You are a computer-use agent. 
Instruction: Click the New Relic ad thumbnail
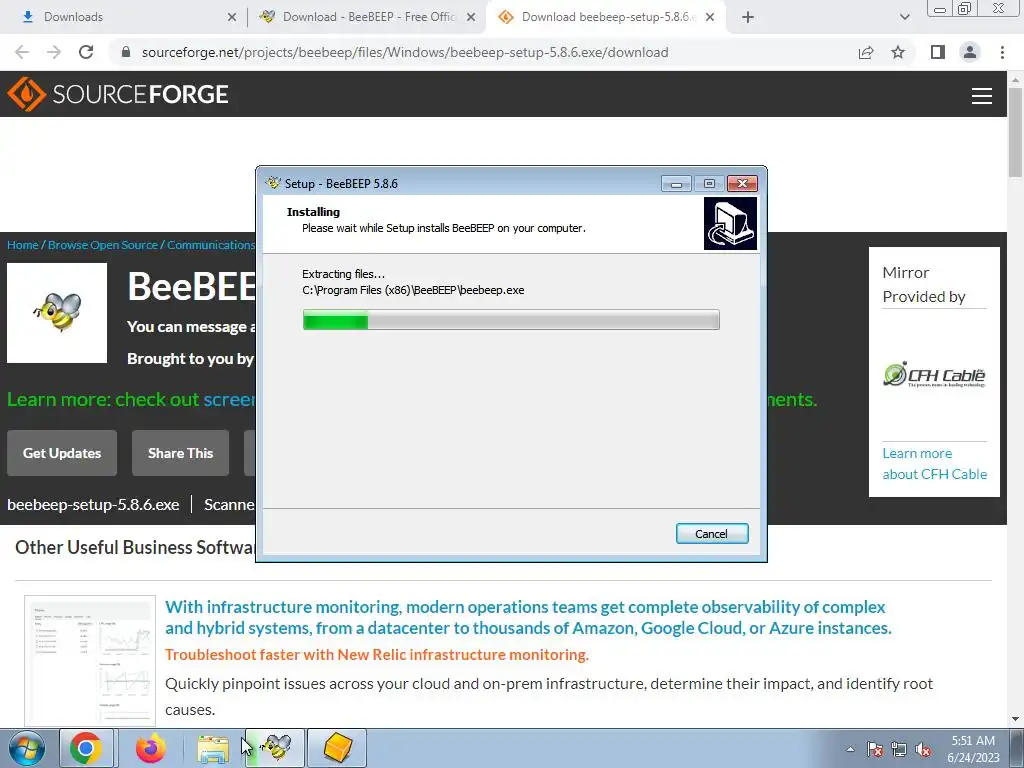point(90,661)
